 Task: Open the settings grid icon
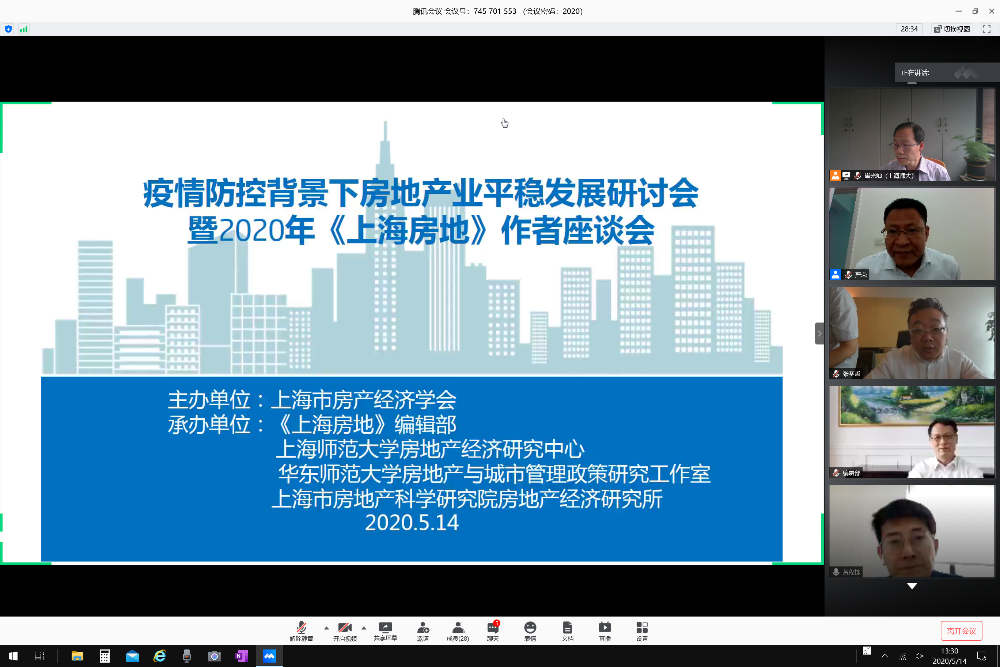[642, 631]
